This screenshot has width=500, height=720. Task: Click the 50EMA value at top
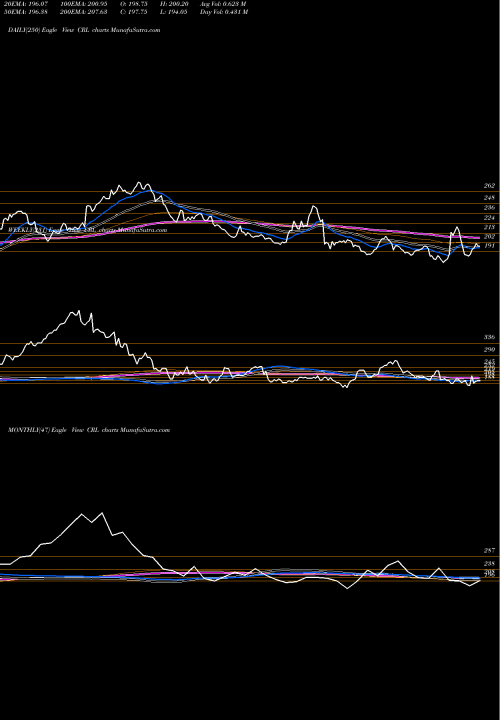pos(24,12)
